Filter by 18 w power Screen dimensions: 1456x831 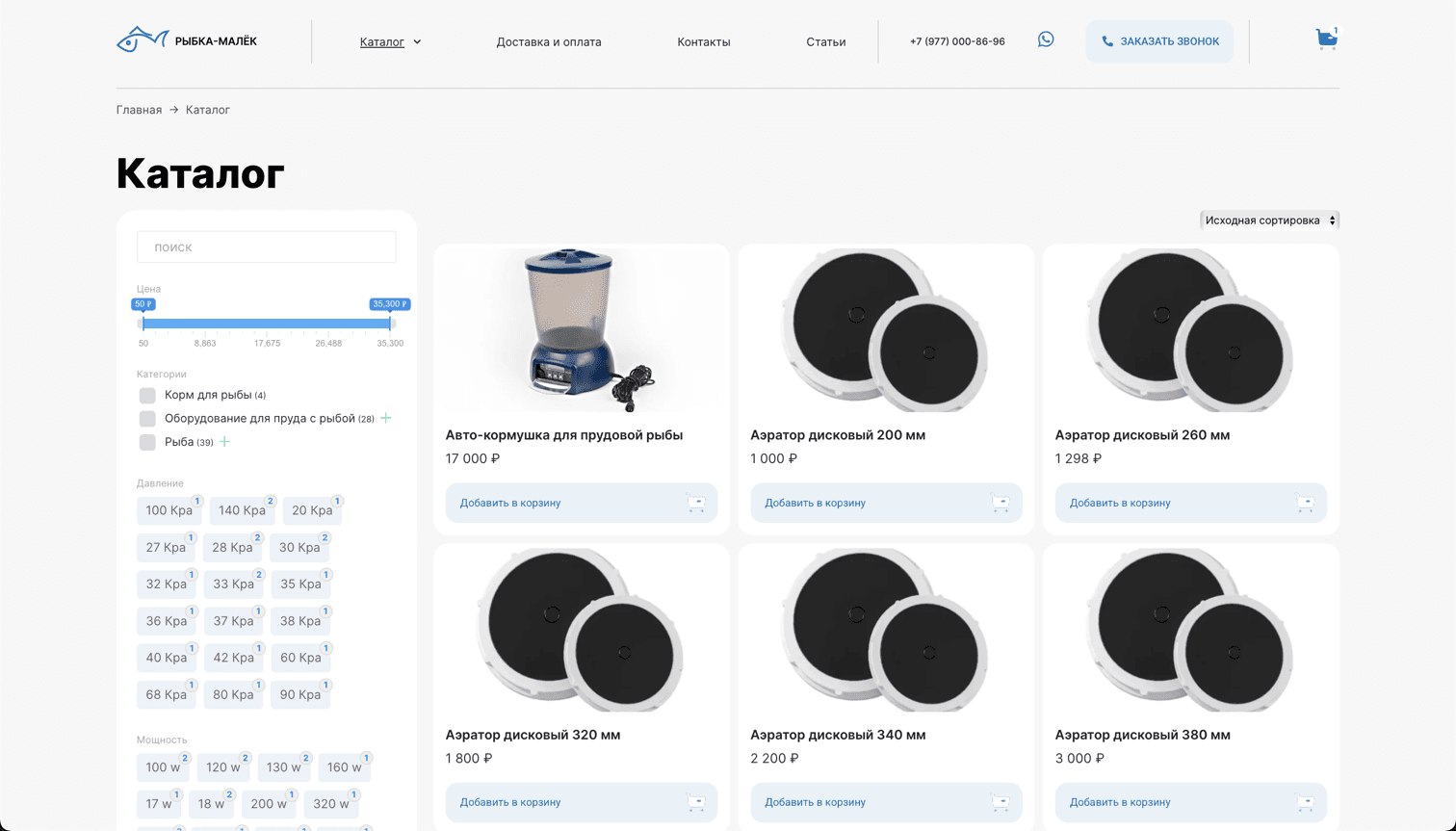211,804
